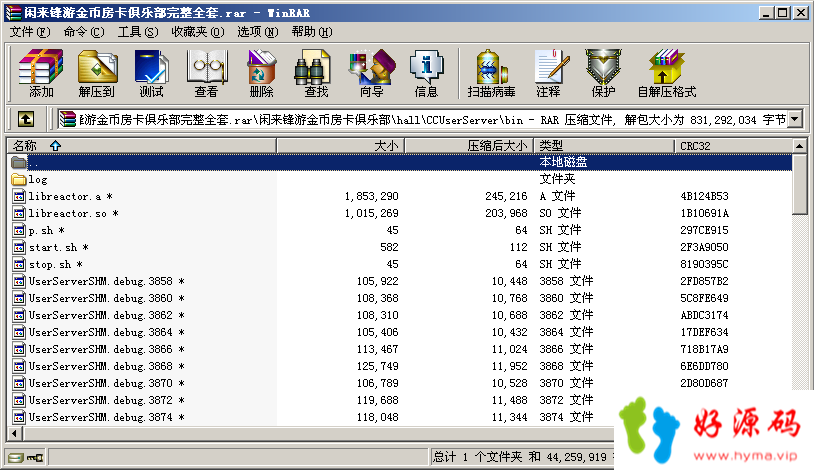This screenshot has height=470, width=814.
Task: Click size value 125,749
Action: pos(377,367)
